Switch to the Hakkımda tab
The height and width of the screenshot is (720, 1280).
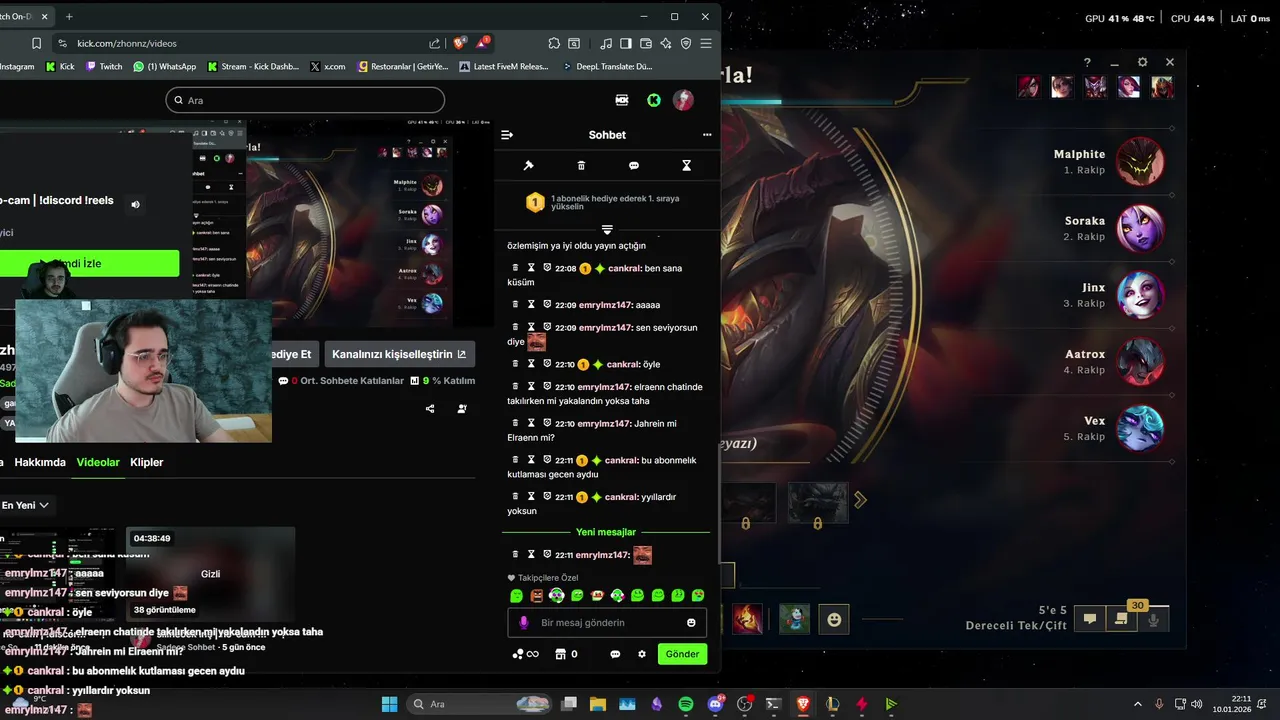(40, 462)
